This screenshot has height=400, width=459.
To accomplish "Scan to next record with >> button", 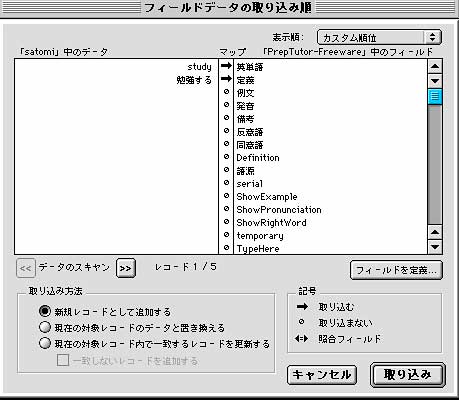I will tap(126, 268).
